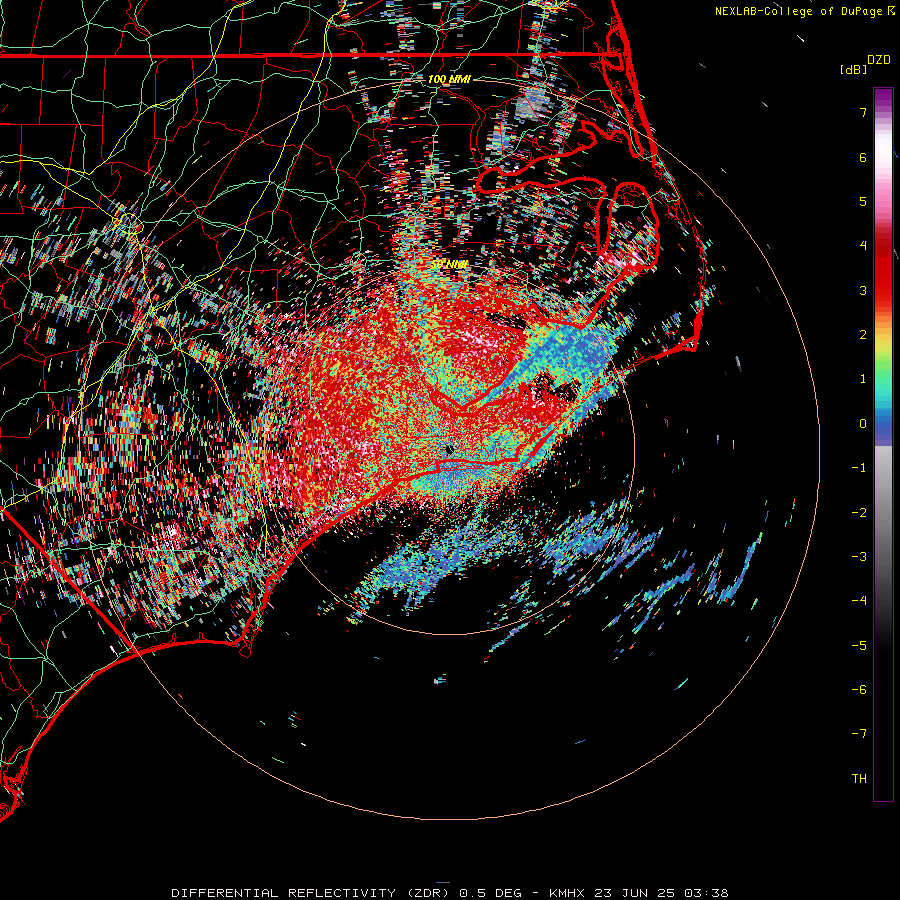The height and width of the screenshot is (900, 900).
Task: Click the ZDR color scale bar
Action: 883,444
